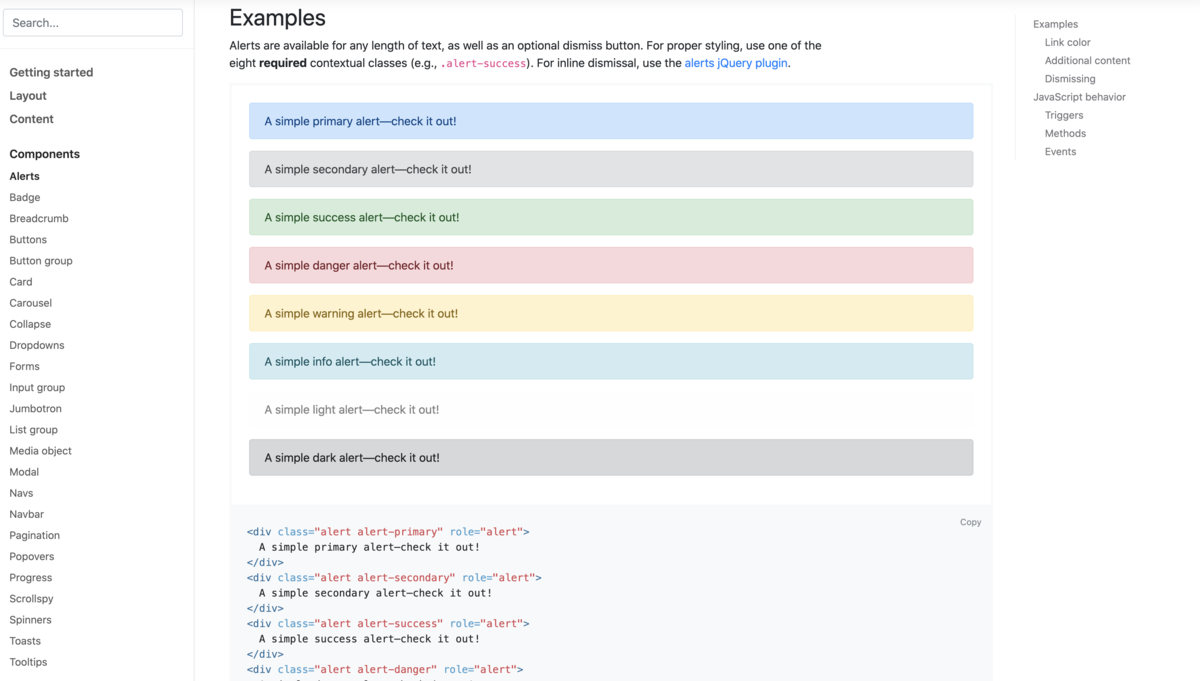Click the light alert text
1200x681 pixels.
click(x=352, y=409)
